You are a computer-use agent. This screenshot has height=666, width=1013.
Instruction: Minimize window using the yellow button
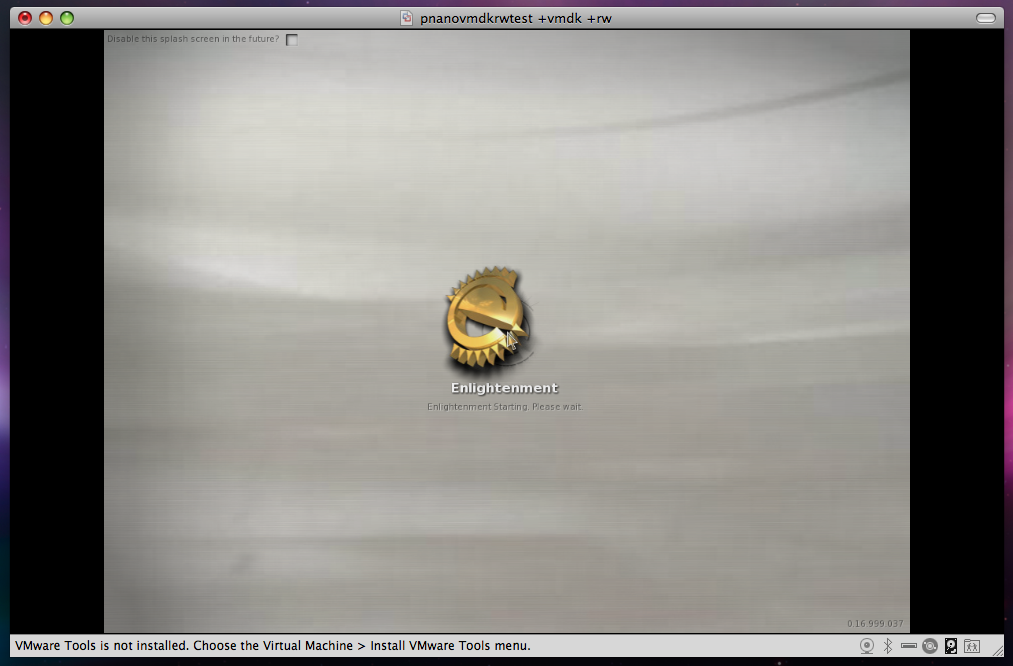tap(46, 18)
